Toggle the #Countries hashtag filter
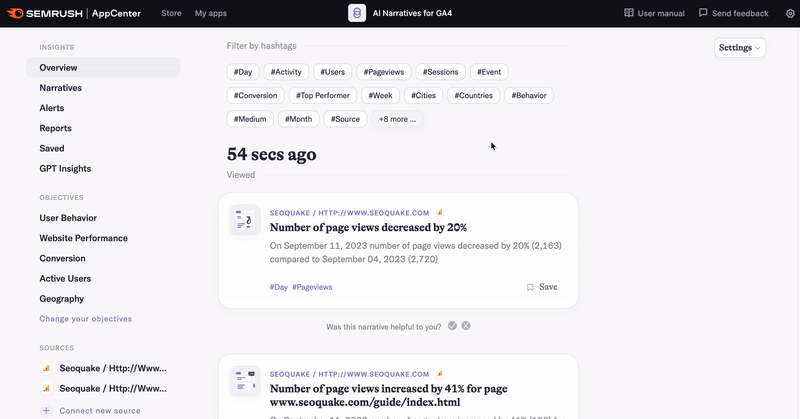This screenshot has height=419, width=800. 473,95
